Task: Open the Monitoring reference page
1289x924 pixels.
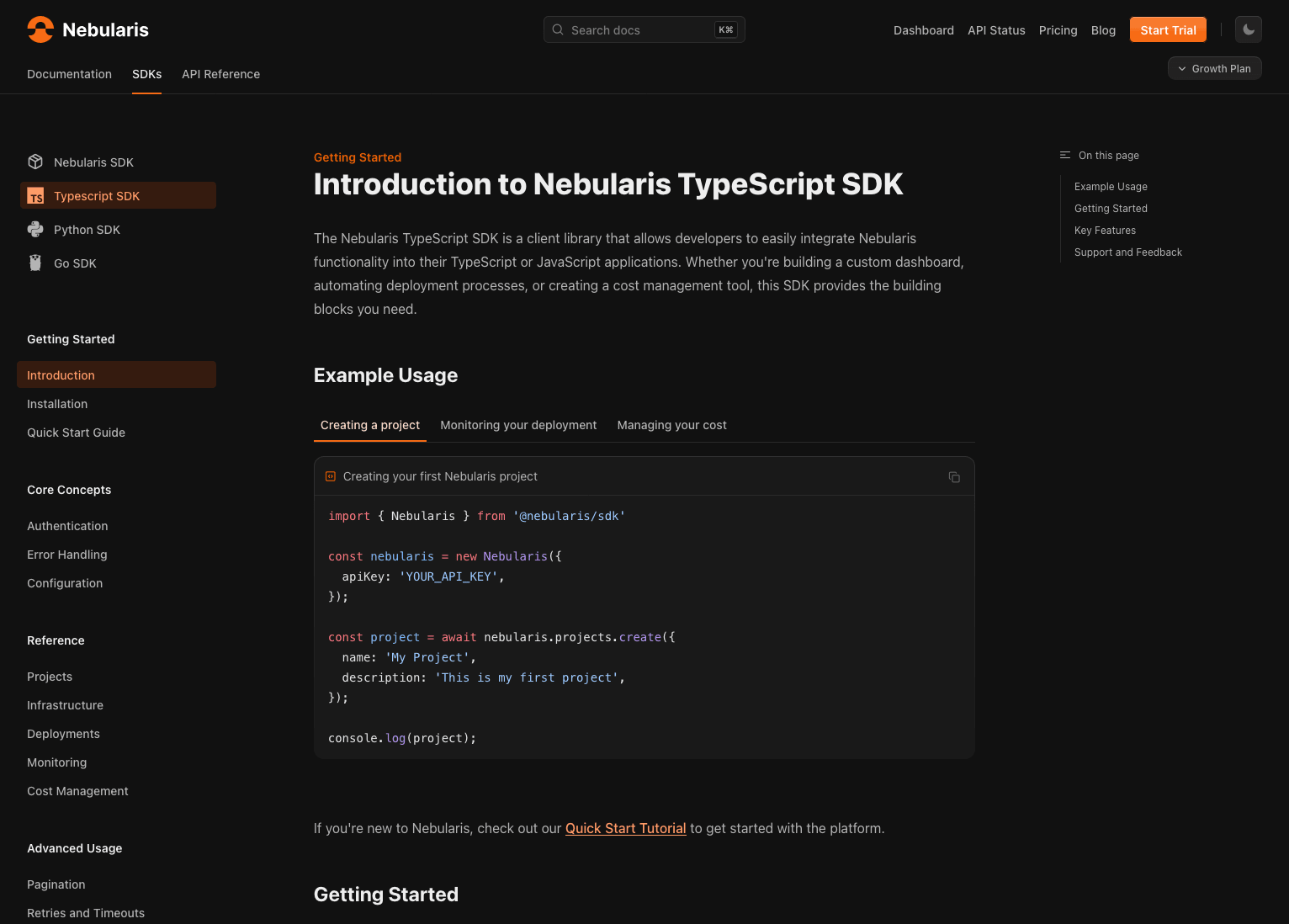Action: click(x=56, y=762)
